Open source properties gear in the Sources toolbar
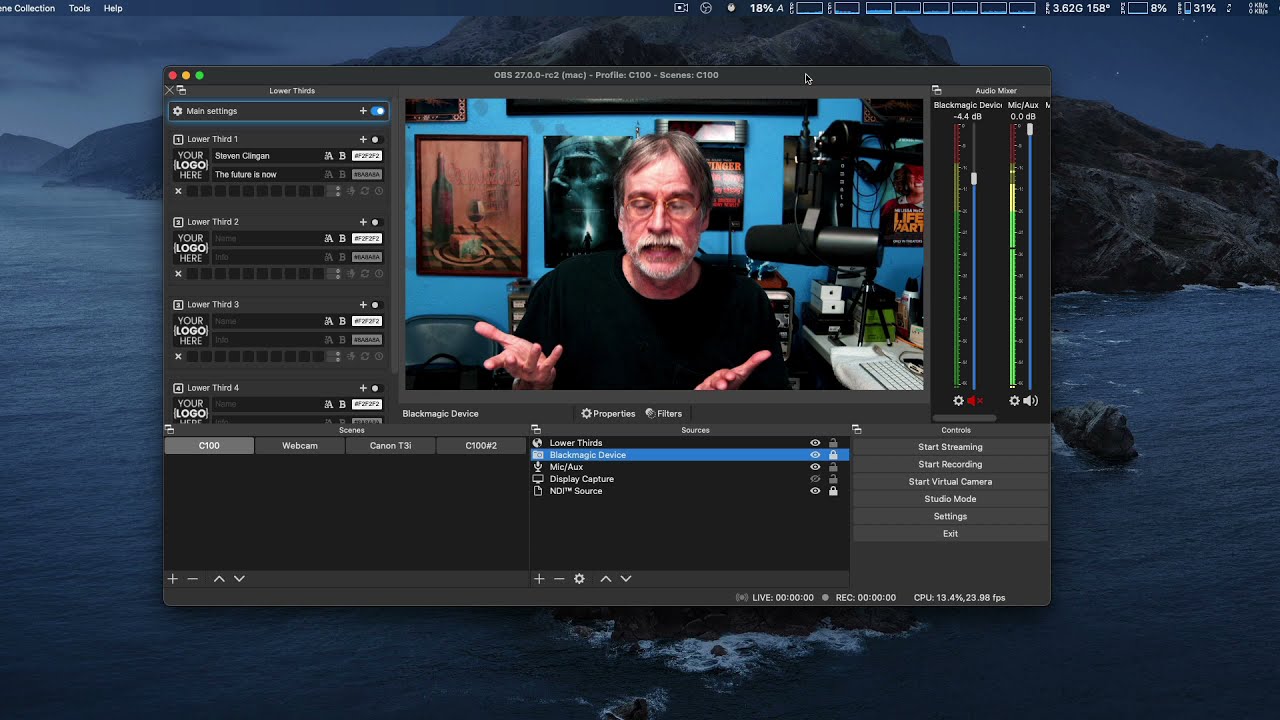Image resolution: width=1280 pixels, height=720 pixels. point(579,579)
